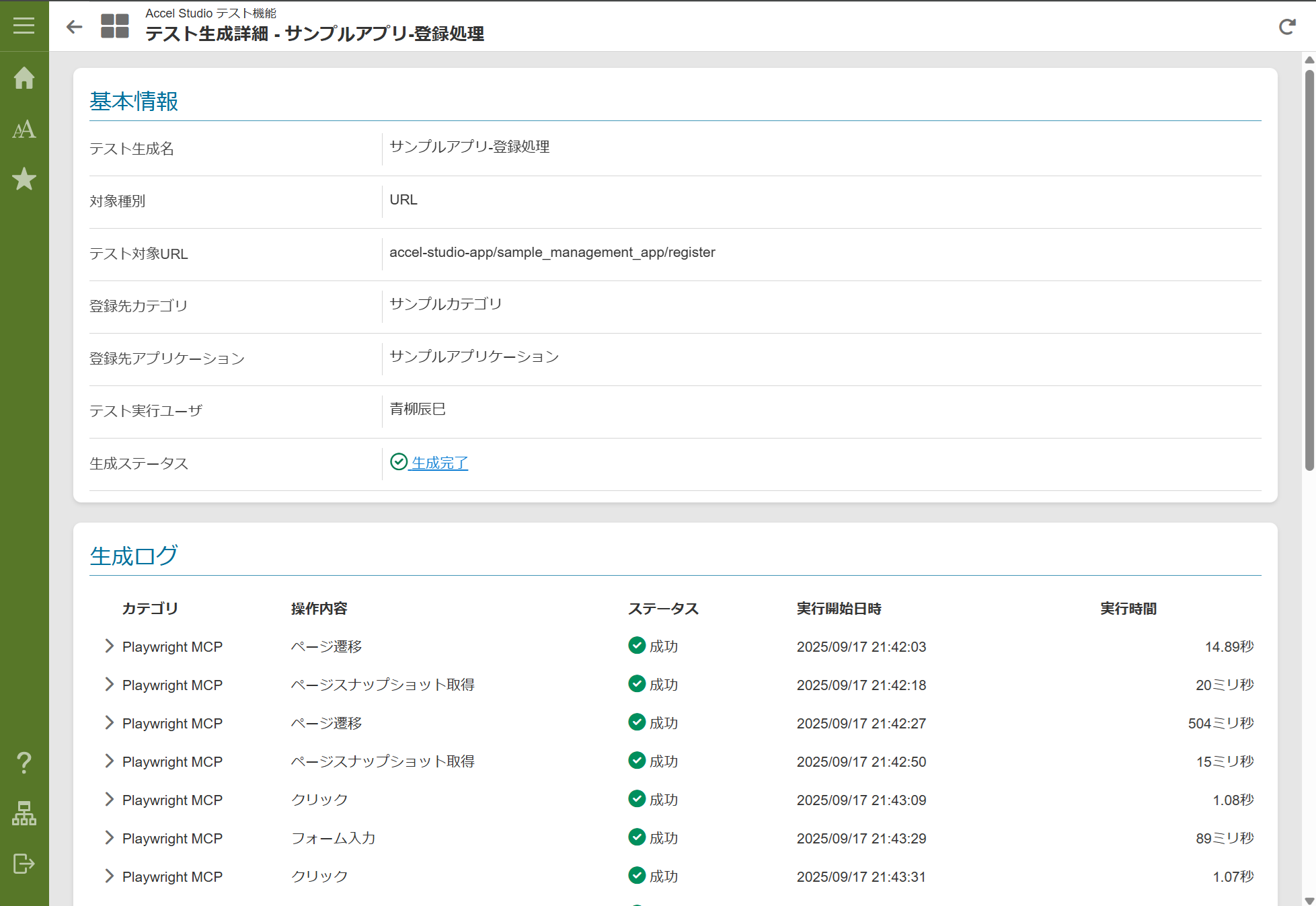Expand the 21:42:50 snapshot log row

(109, 761)
